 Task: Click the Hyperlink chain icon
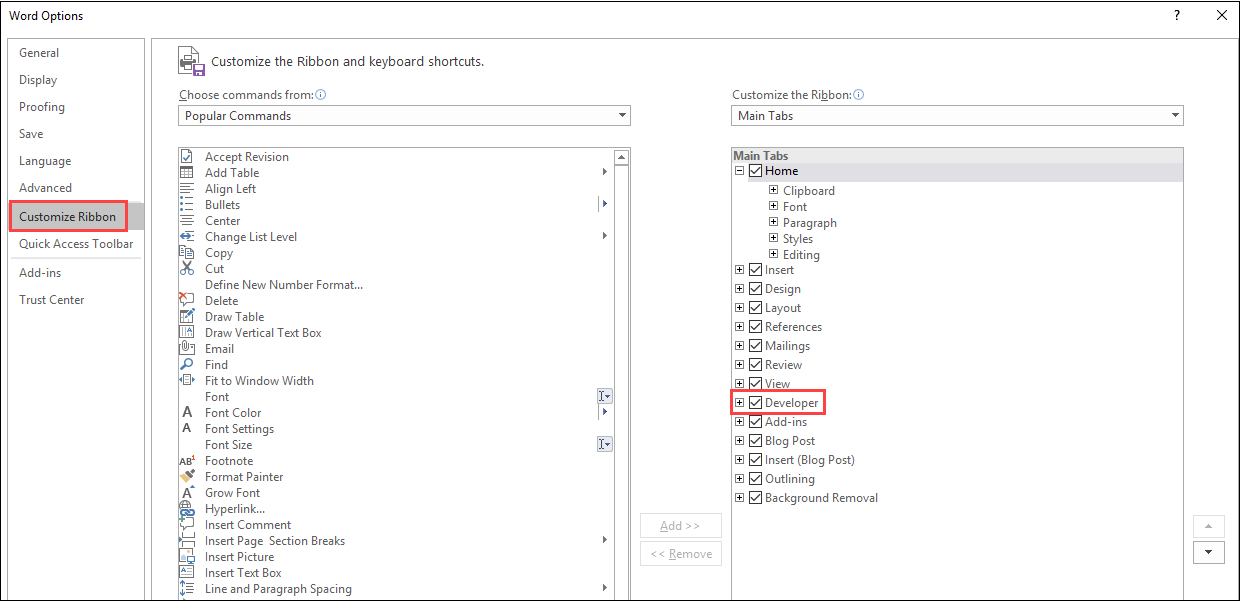186,509
